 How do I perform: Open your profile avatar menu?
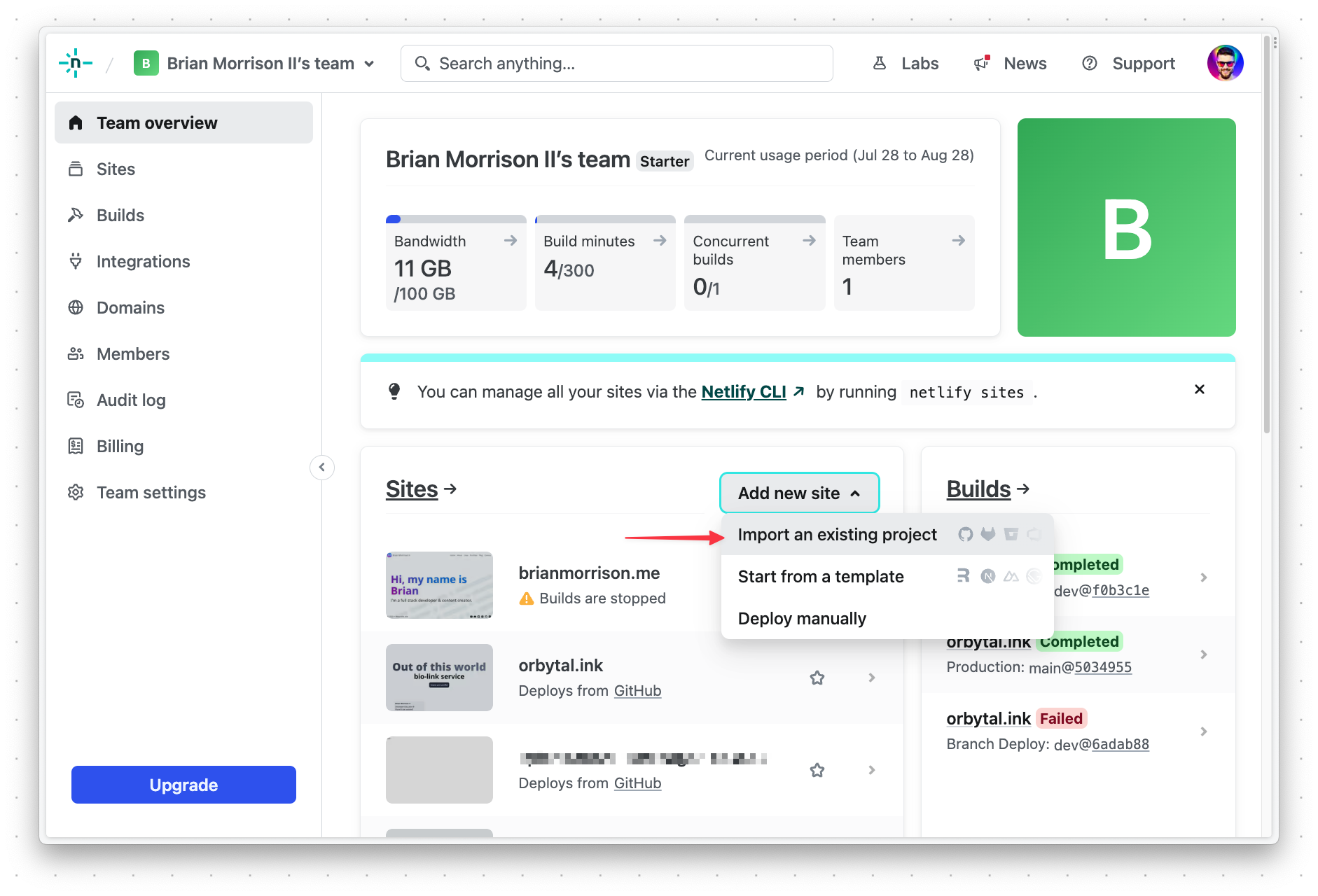coord(1226,63)
